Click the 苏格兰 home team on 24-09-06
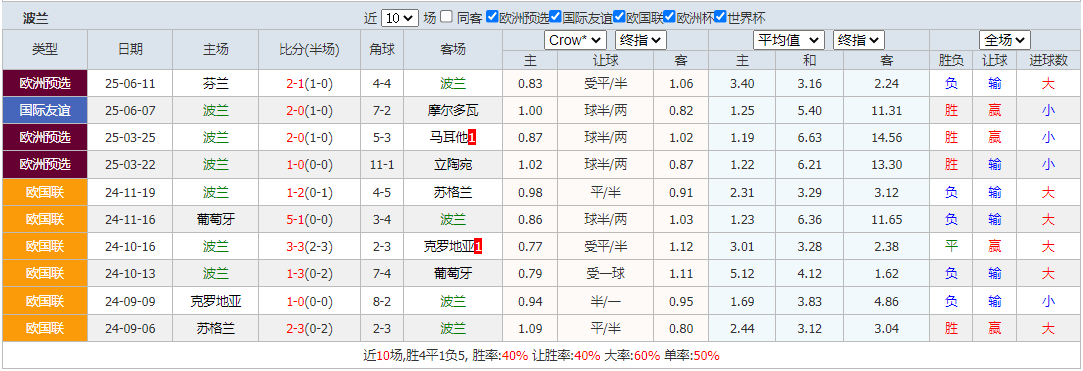1083x371 pixels. 215,328
